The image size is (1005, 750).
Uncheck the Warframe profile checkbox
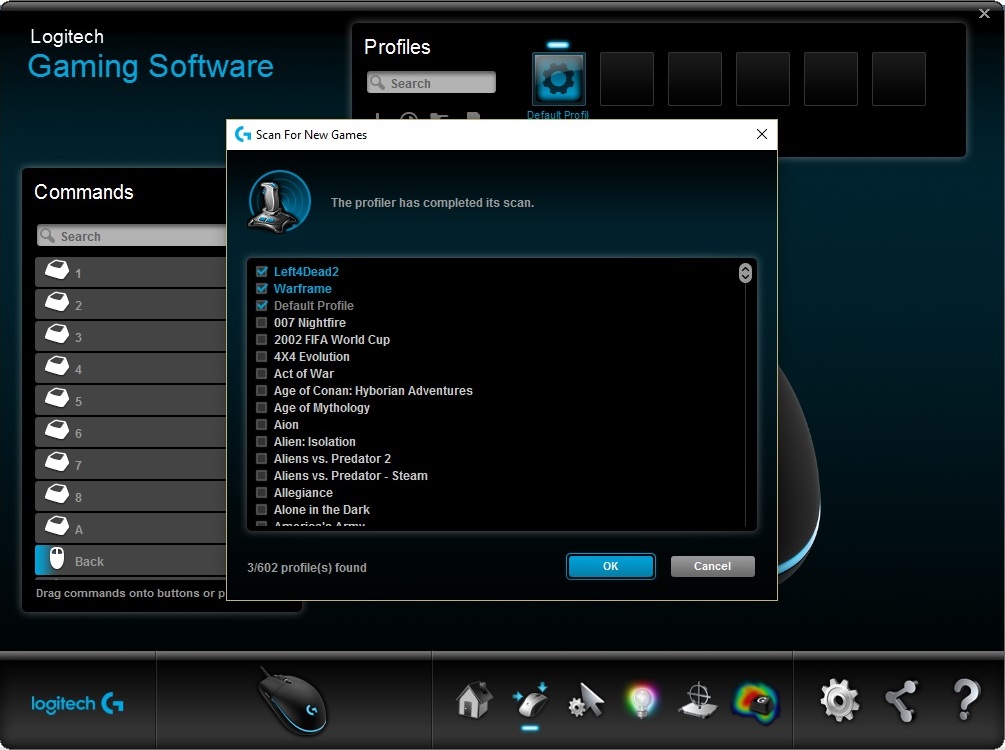[262, 288]
